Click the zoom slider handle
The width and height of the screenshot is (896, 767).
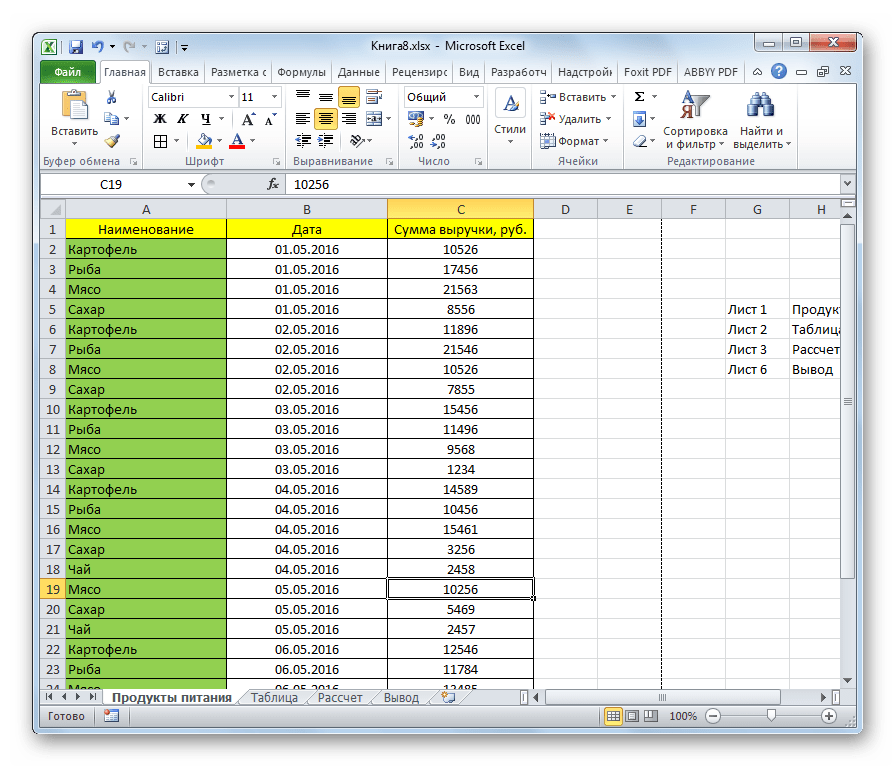[770, 716]
